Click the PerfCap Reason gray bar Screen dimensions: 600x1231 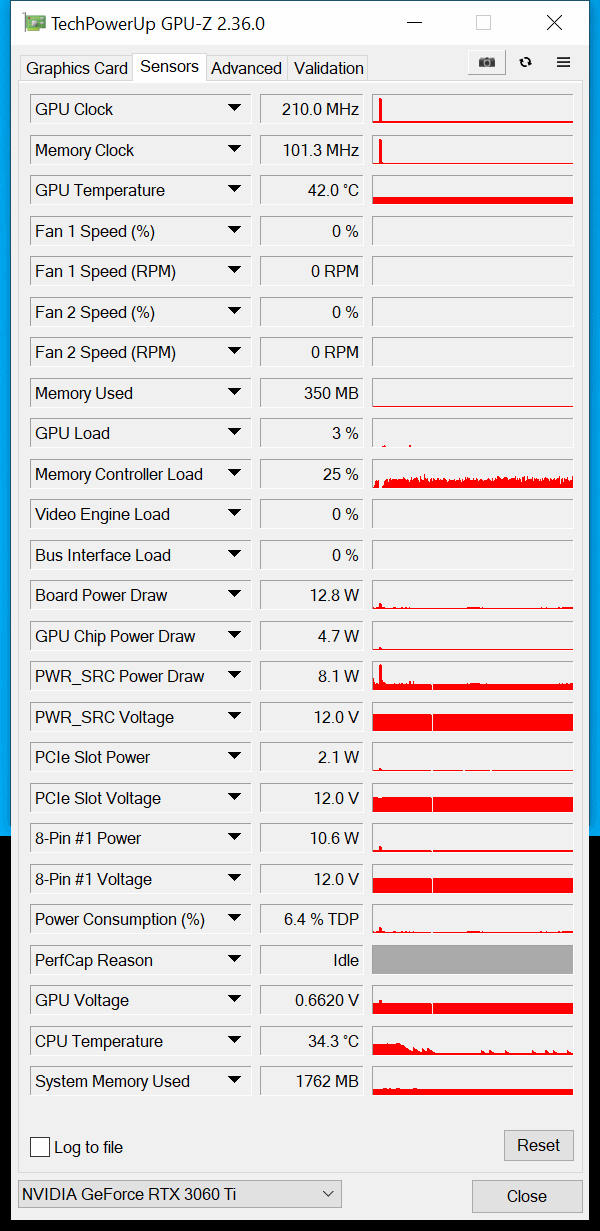[x=472, y=960]
